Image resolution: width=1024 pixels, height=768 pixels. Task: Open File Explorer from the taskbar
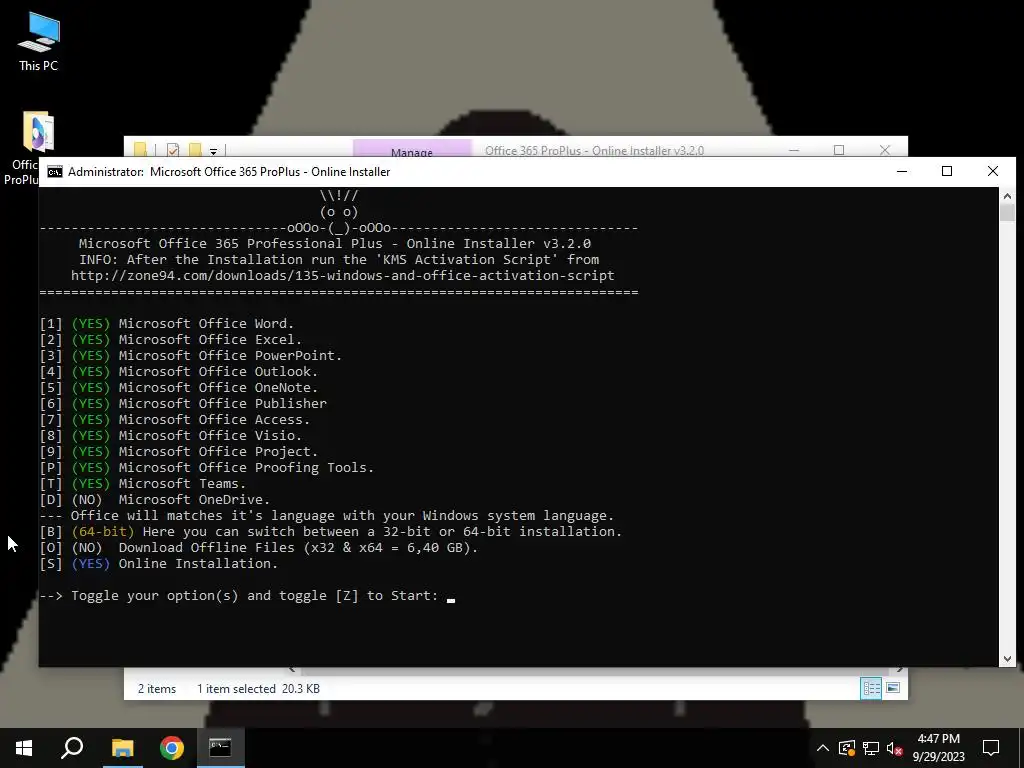pos(122,748)
